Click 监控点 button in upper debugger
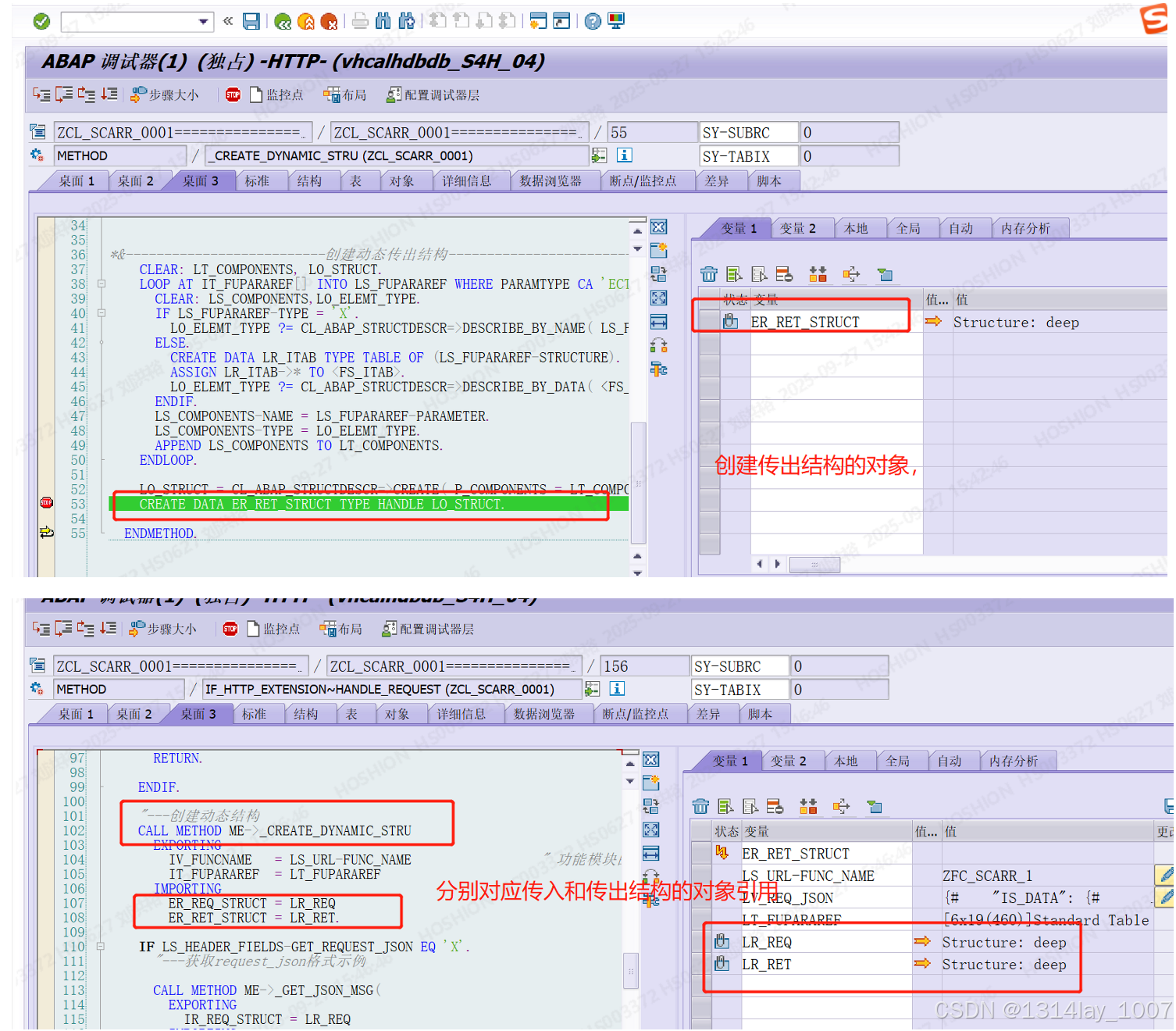 276,95
